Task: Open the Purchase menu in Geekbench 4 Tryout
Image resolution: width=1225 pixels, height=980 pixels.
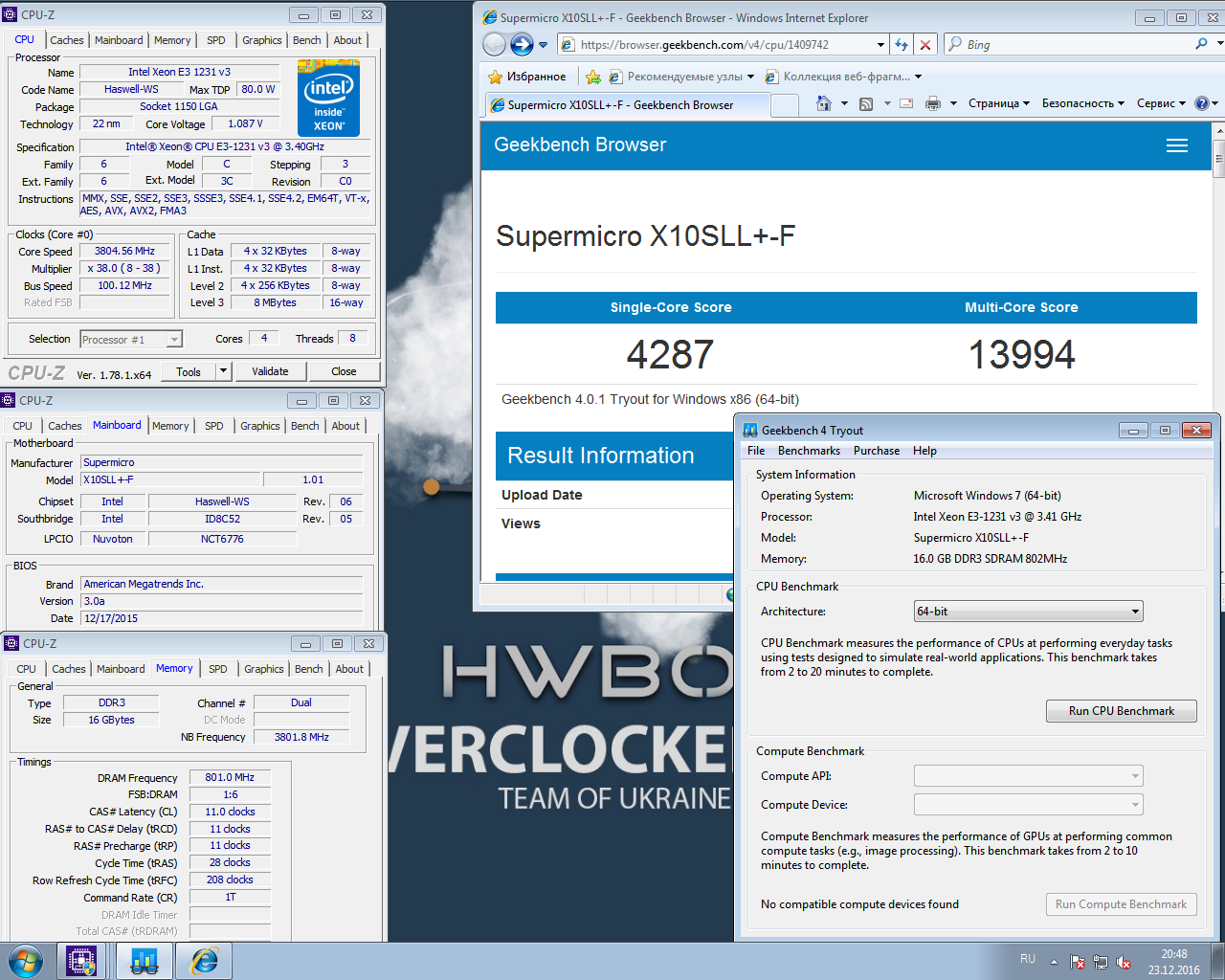Action: point(877,451)
